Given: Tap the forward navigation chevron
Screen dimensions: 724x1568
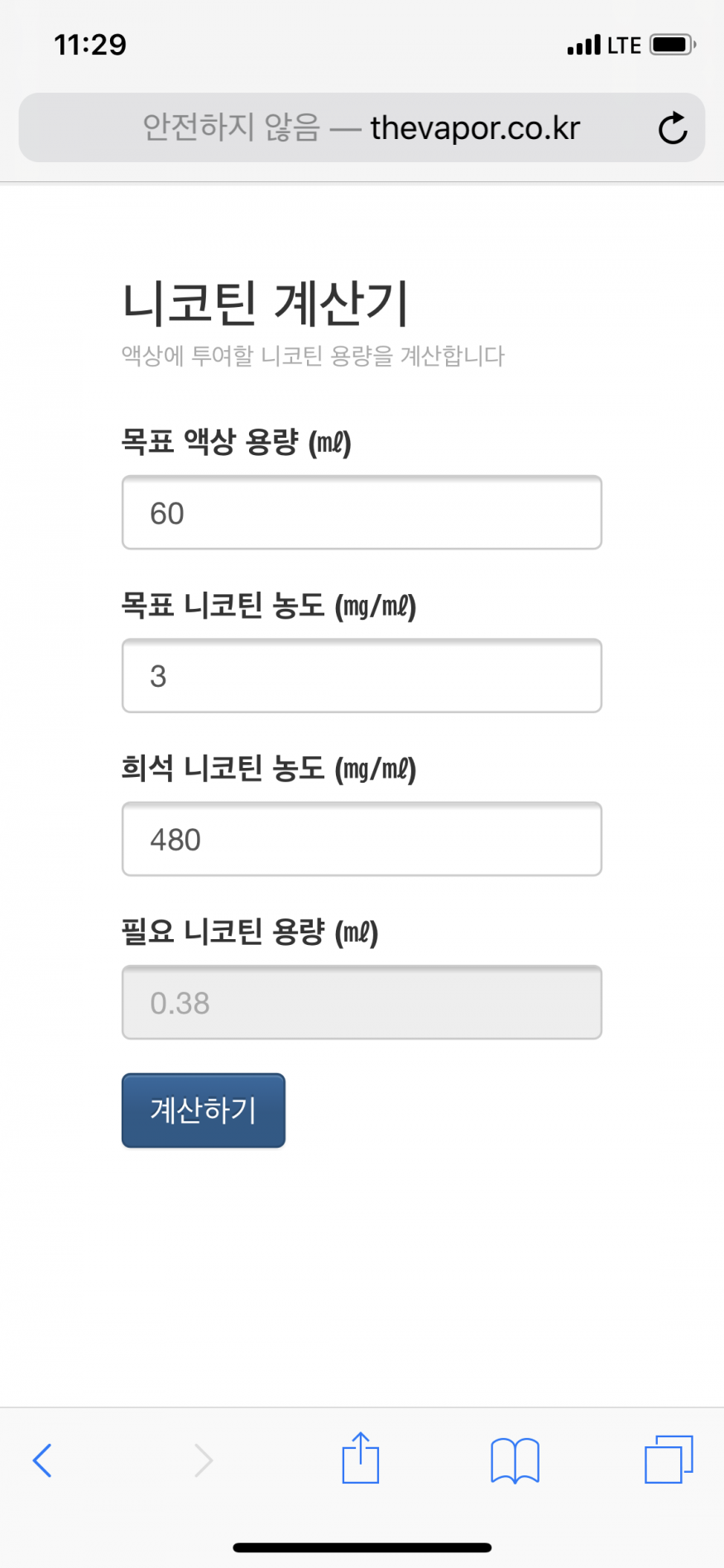Looking at the screenshot, I should [x=204, y=1460].
